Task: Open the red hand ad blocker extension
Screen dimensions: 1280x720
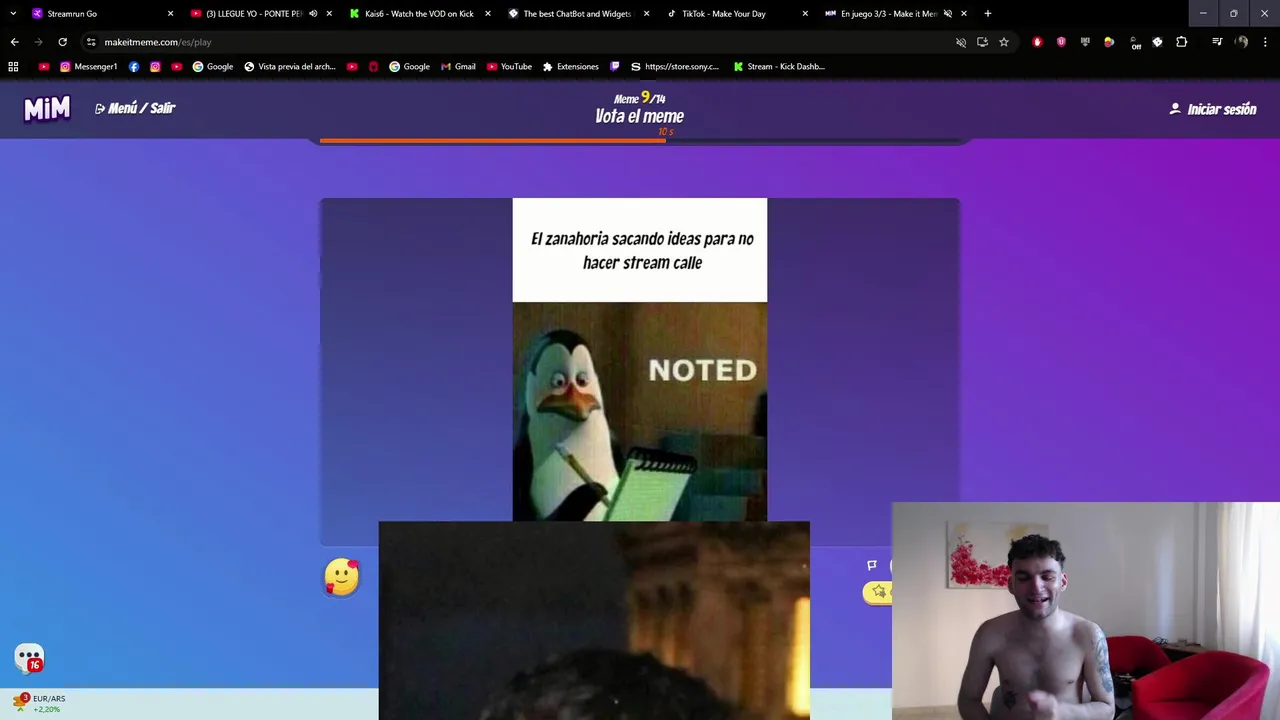Action: [x=1037, y=42]
